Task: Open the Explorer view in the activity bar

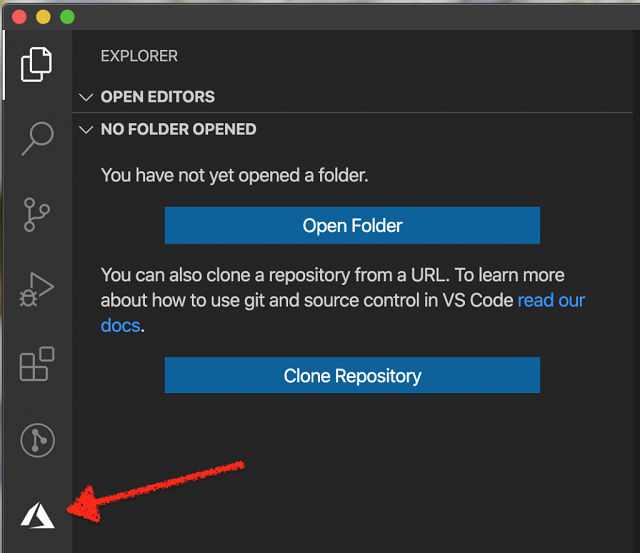Action: 36,64
